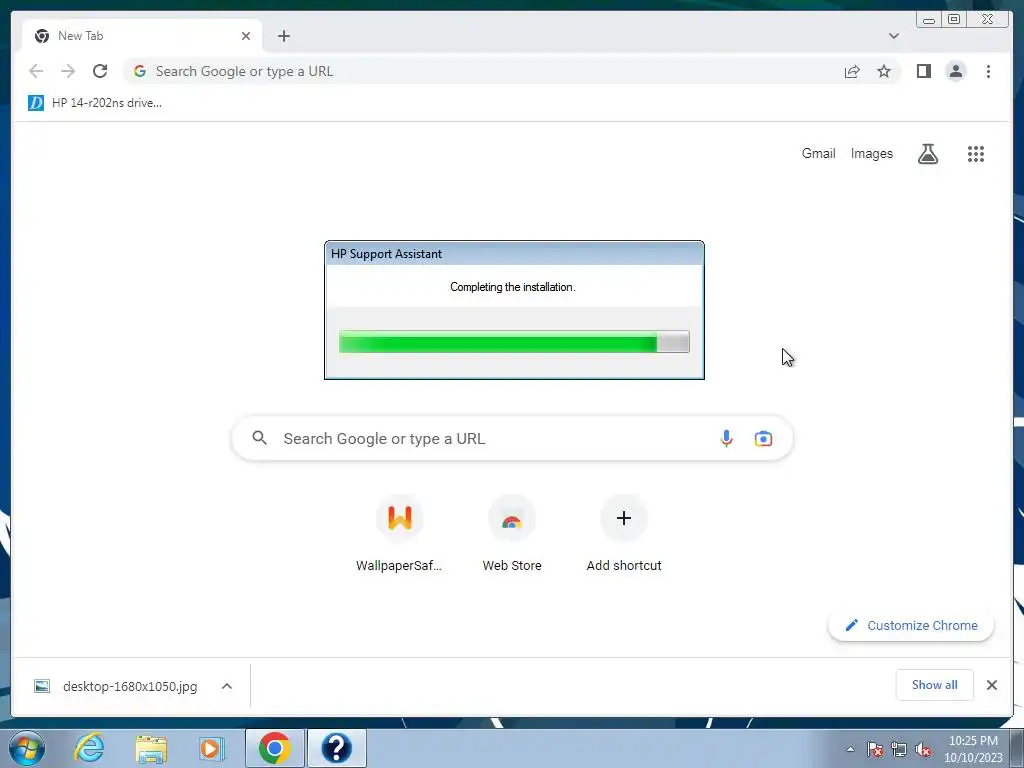Reload the current page
The image size is (1024, 768).
click(100, 71)
